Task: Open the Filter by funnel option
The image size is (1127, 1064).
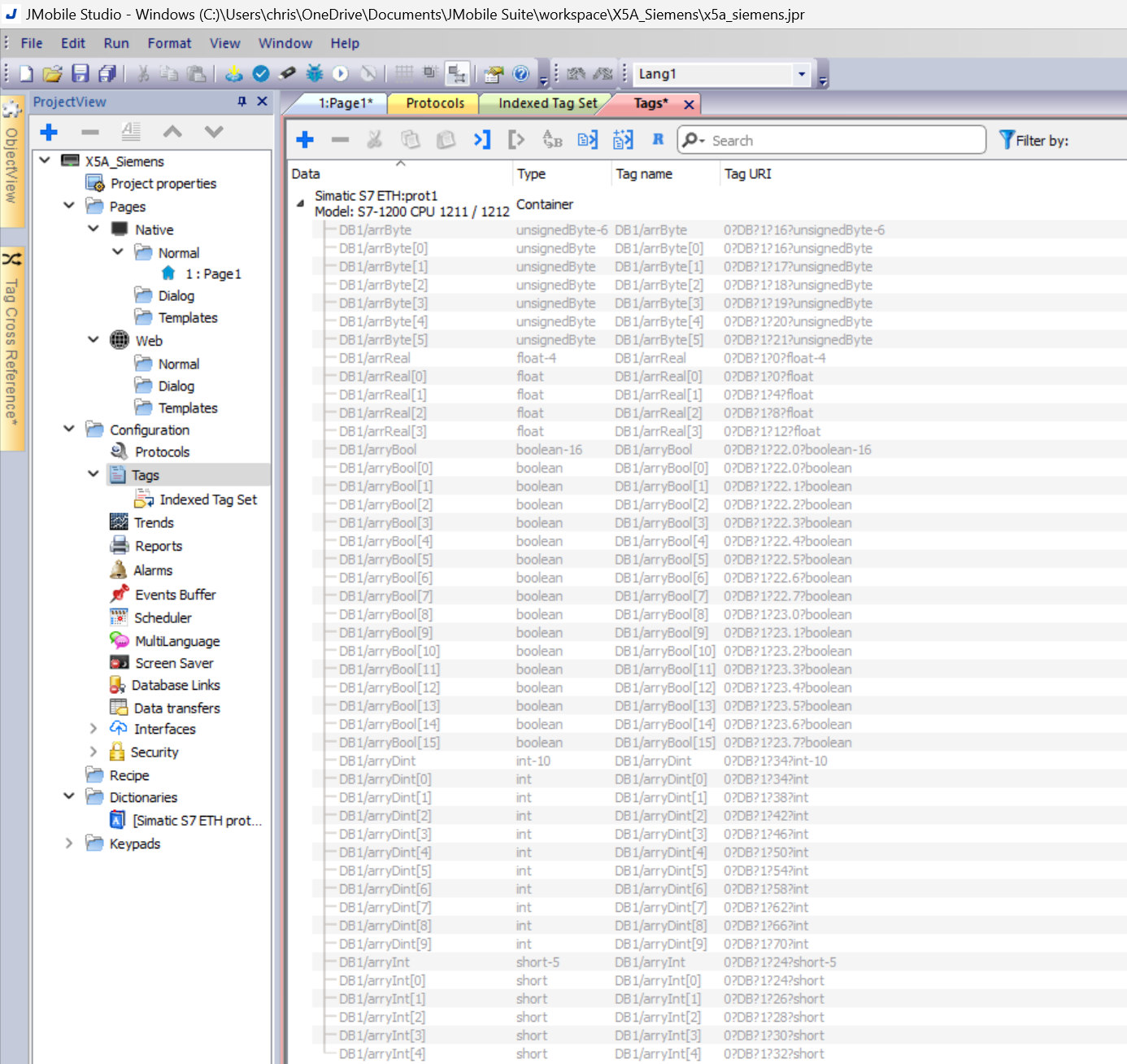Action: (x=1033, y=141)
